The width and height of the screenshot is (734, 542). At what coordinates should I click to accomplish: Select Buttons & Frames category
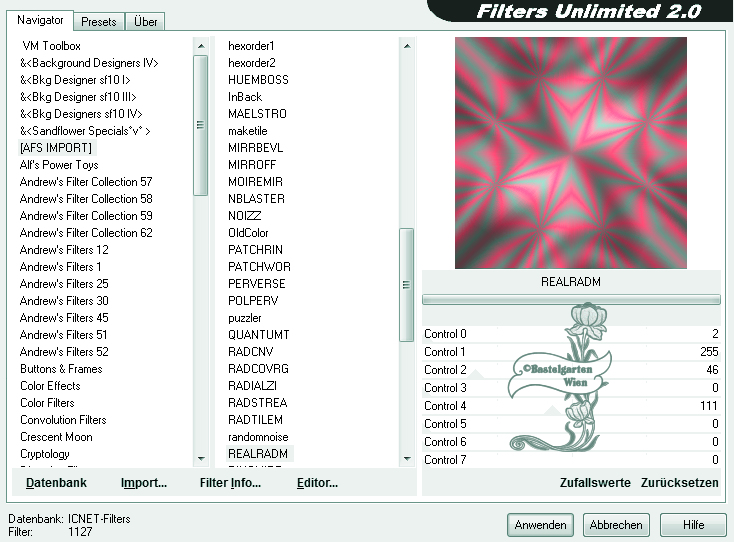[x=61, y=369]
